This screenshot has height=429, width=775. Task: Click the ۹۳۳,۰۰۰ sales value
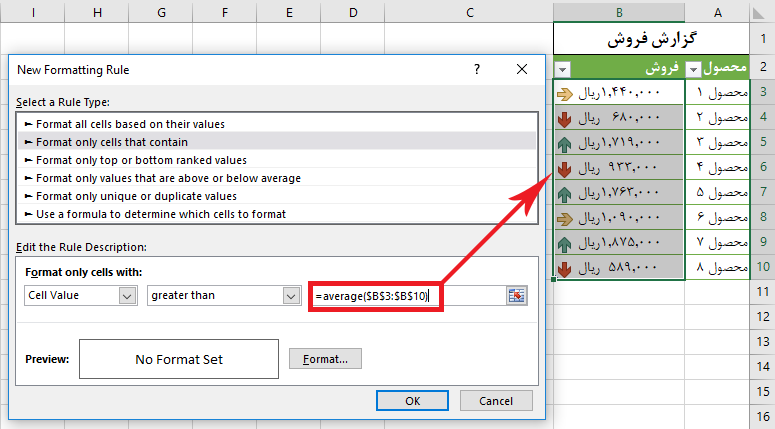click(619, 167)
